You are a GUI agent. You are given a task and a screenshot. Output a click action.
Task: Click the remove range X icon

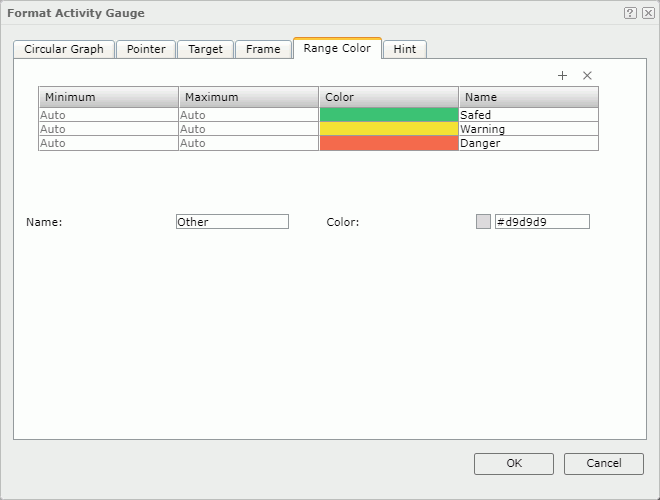pyautogui.click(x=587, y=76)
